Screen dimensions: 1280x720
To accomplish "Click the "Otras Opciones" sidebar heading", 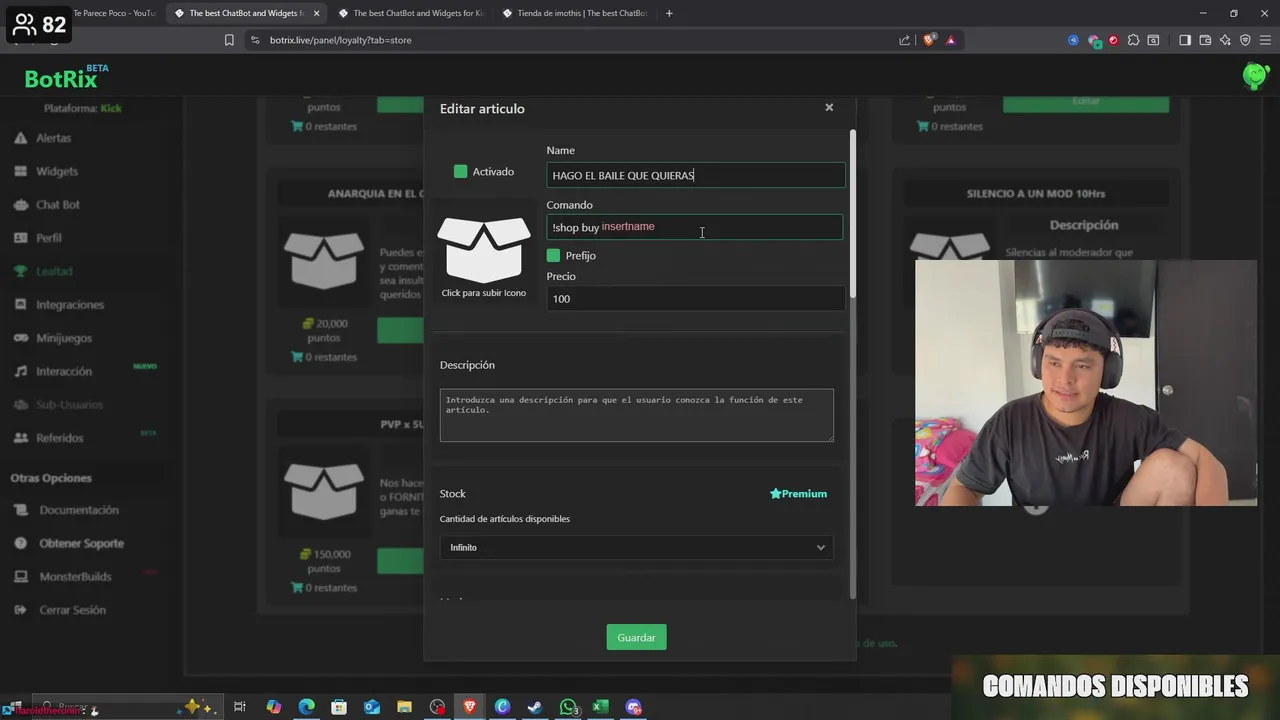I will click(51, 478).
